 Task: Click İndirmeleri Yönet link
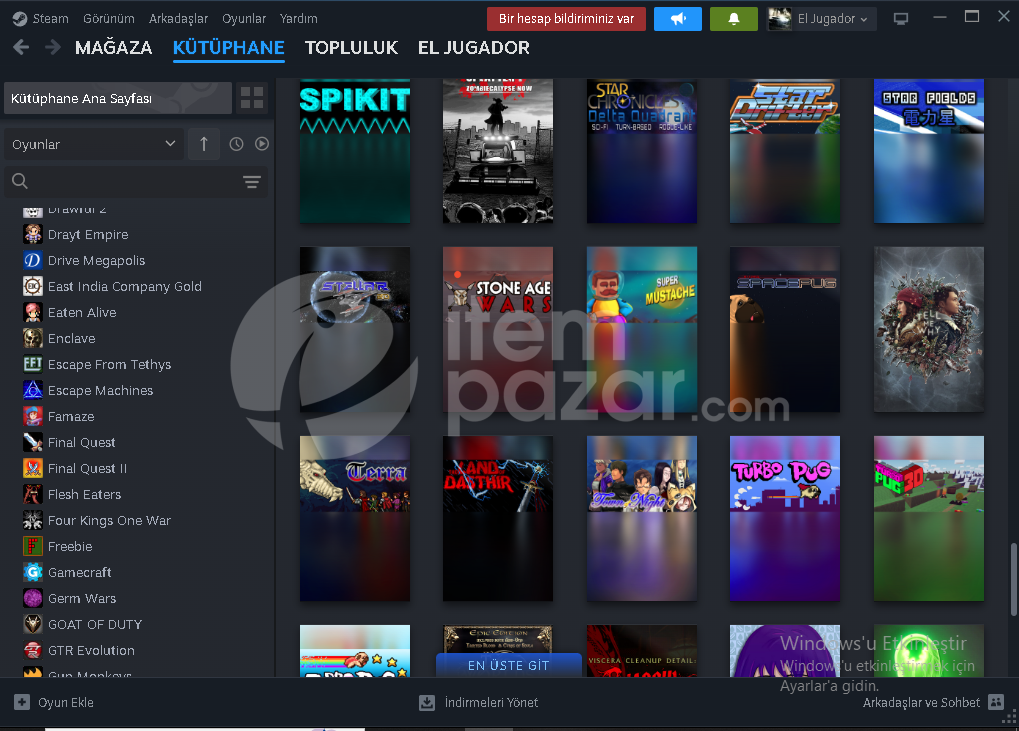[x=491, y=702]
